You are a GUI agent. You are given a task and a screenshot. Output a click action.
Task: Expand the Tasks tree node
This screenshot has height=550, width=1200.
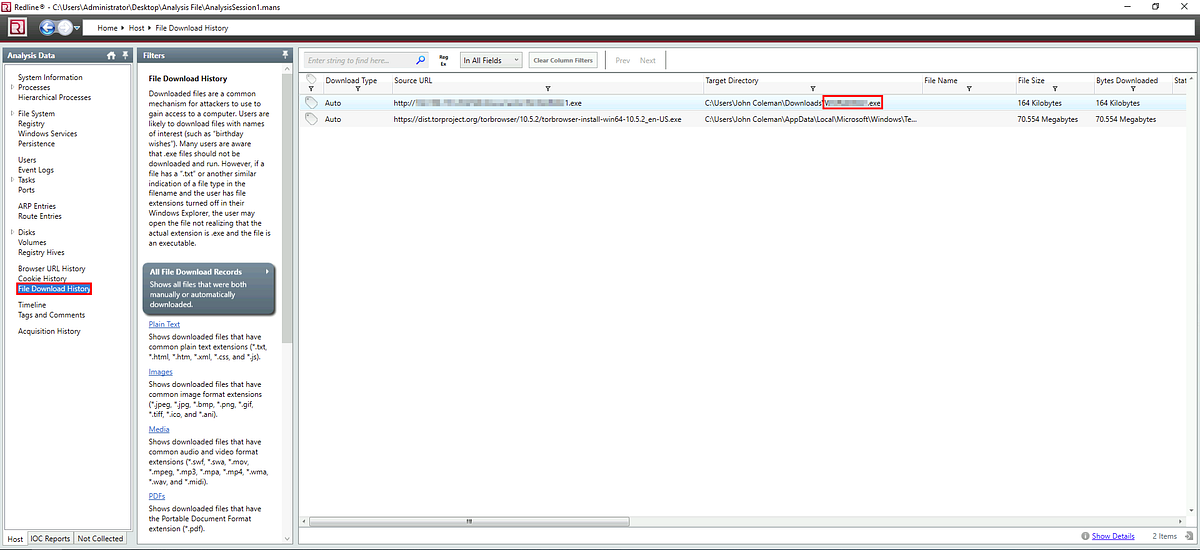[12, 180]
